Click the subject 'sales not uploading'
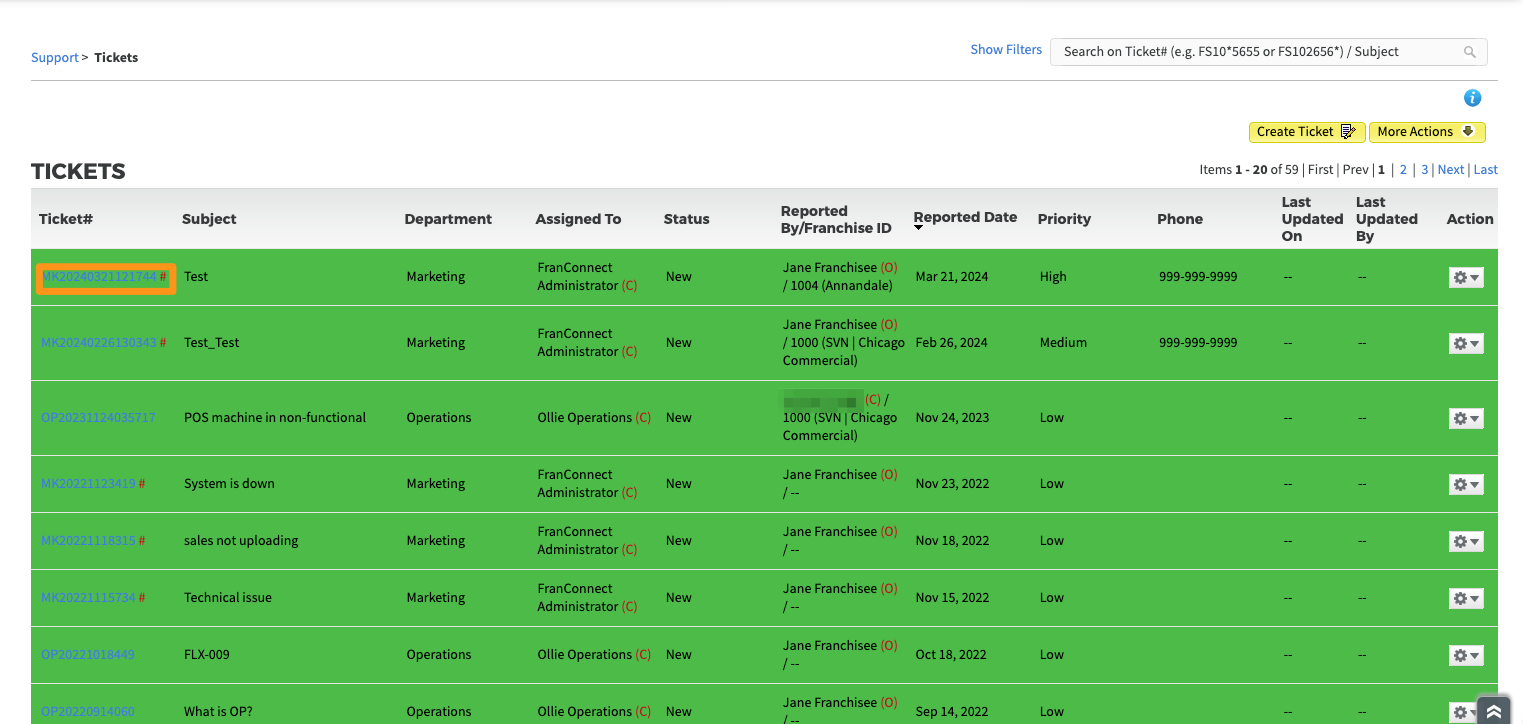The image size is (1523, 724). click(241, 541)
